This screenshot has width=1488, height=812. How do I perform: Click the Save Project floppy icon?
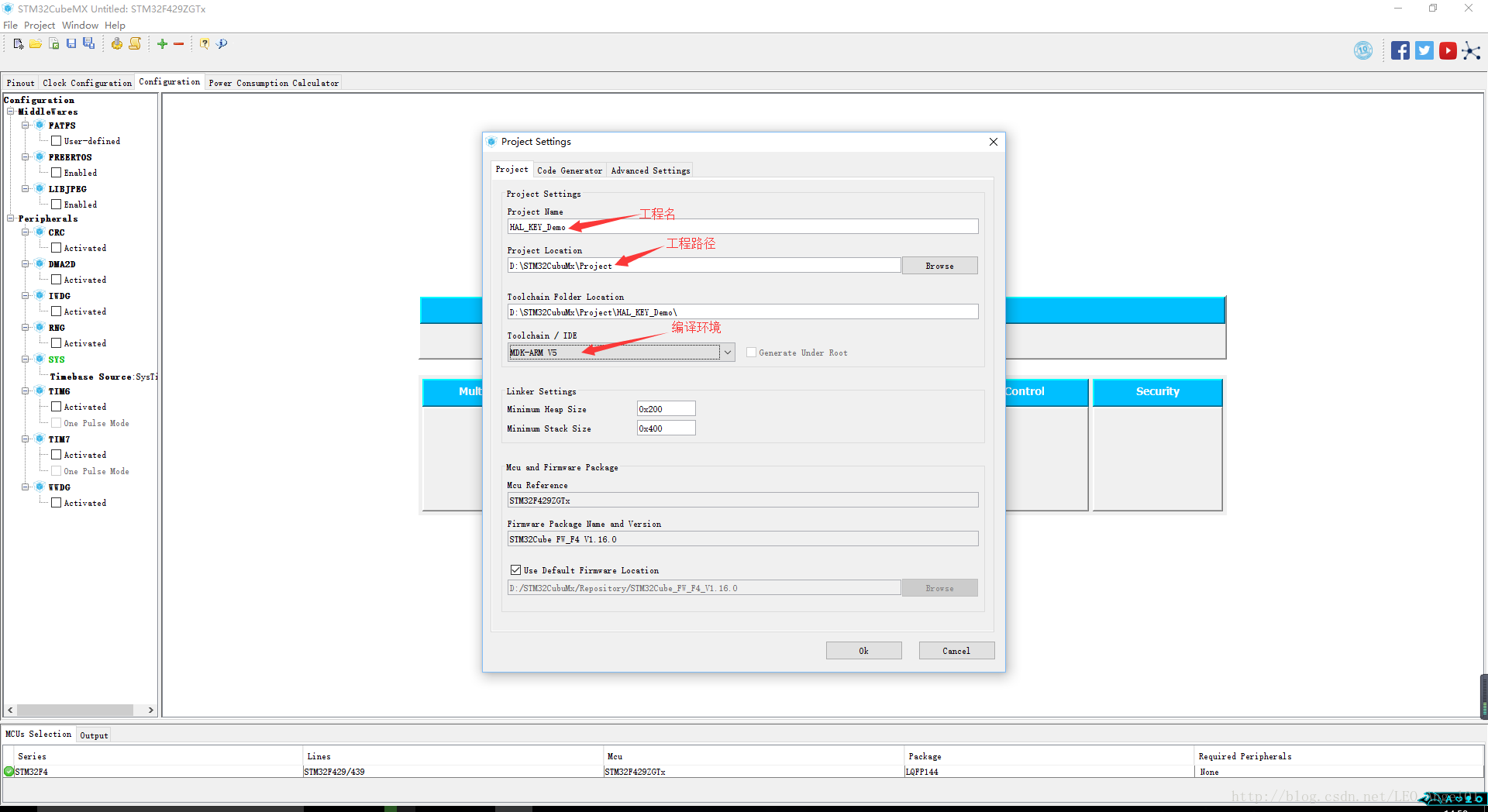click(x=71, y=44)
